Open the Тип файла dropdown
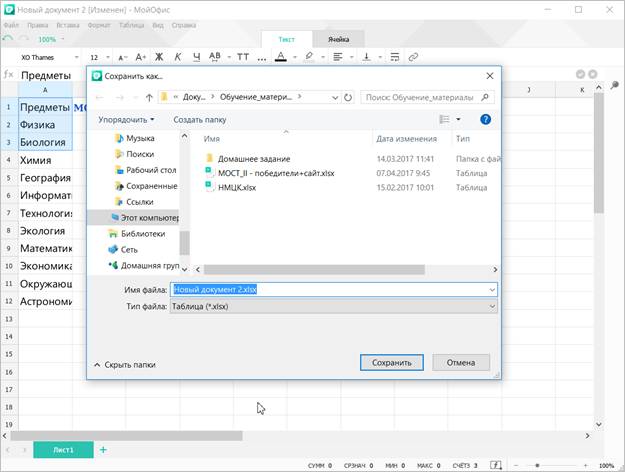The image size is (625, 472). tap(334, 307)
